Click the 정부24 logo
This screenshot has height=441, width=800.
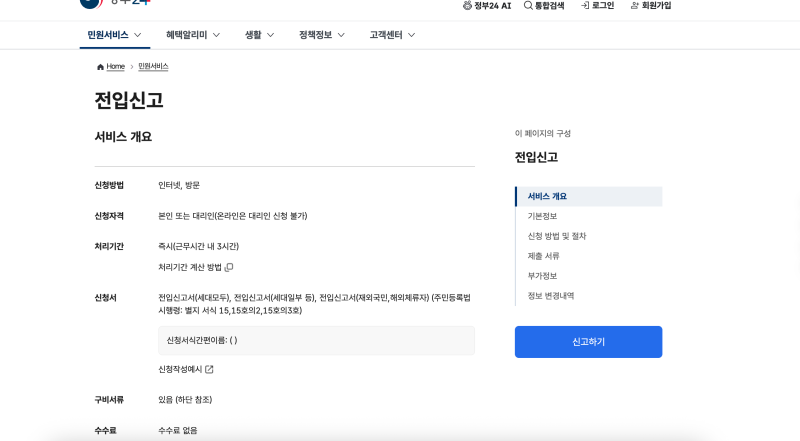point(115,3)
